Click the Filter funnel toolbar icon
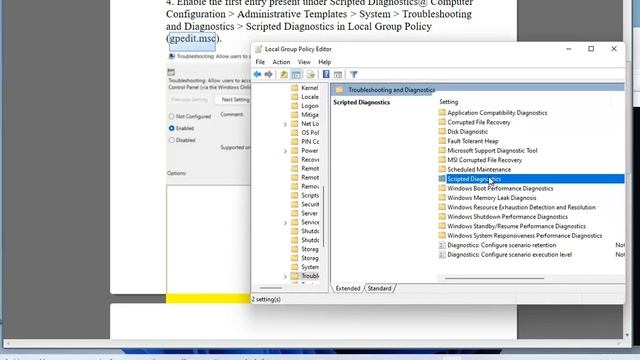This screenshot has width=640, height=360. click(354, 74)
